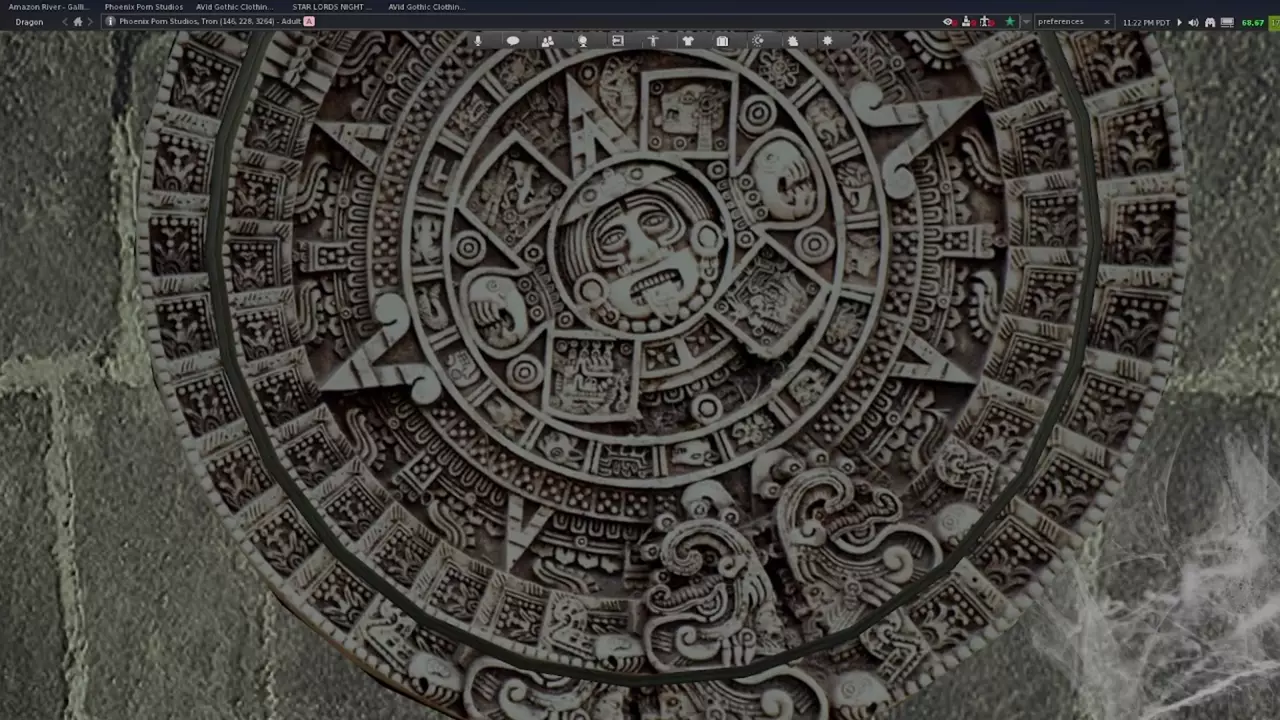Image resolution: width=1280 pixels, height=720 pixels.
Task: Expand the dropdown arrow beside the search box
Action: (x=1026, y=22)
